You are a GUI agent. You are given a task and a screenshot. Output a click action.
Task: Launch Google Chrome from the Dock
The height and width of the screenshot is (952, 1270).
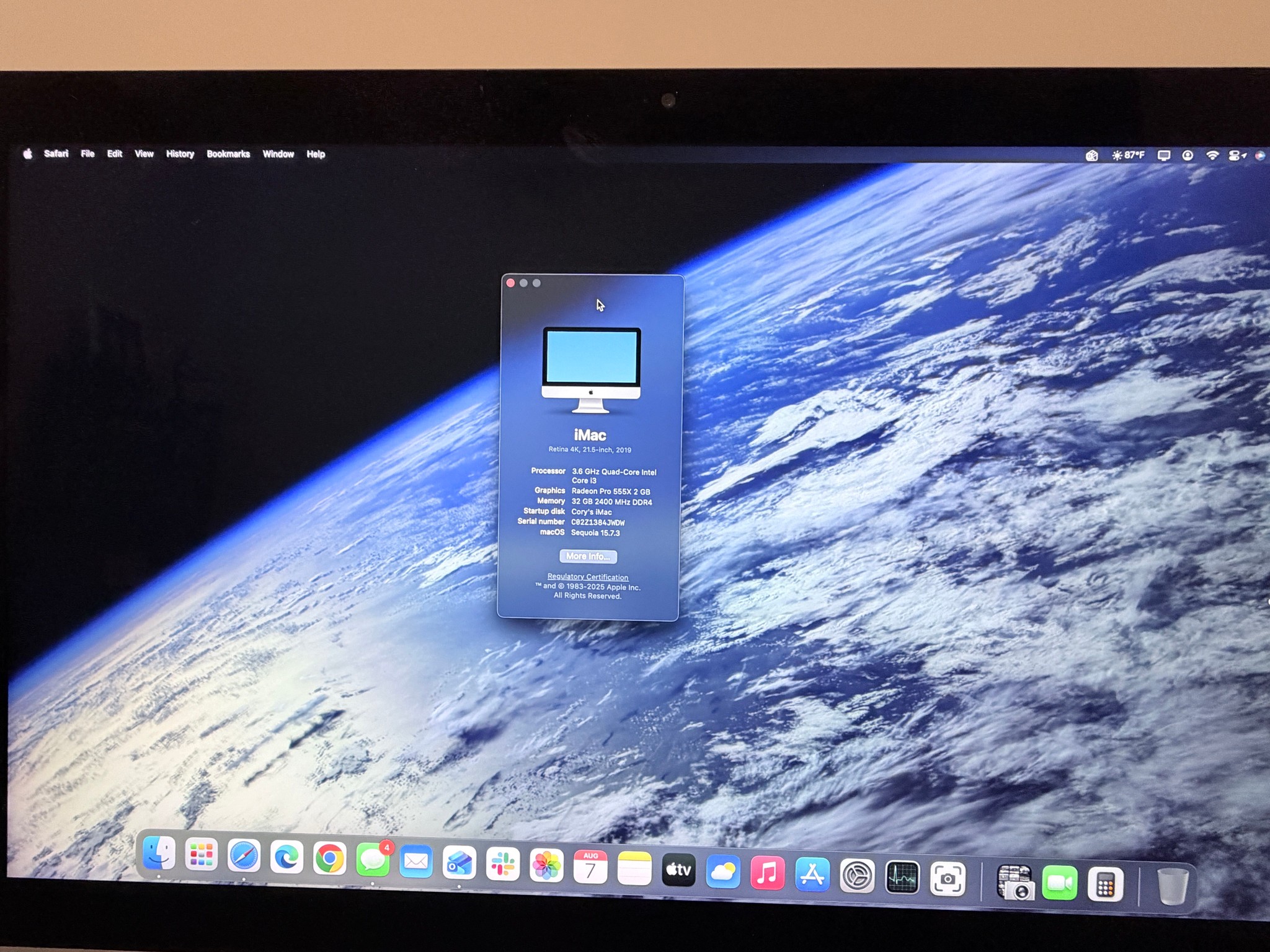tap(329, 859)
